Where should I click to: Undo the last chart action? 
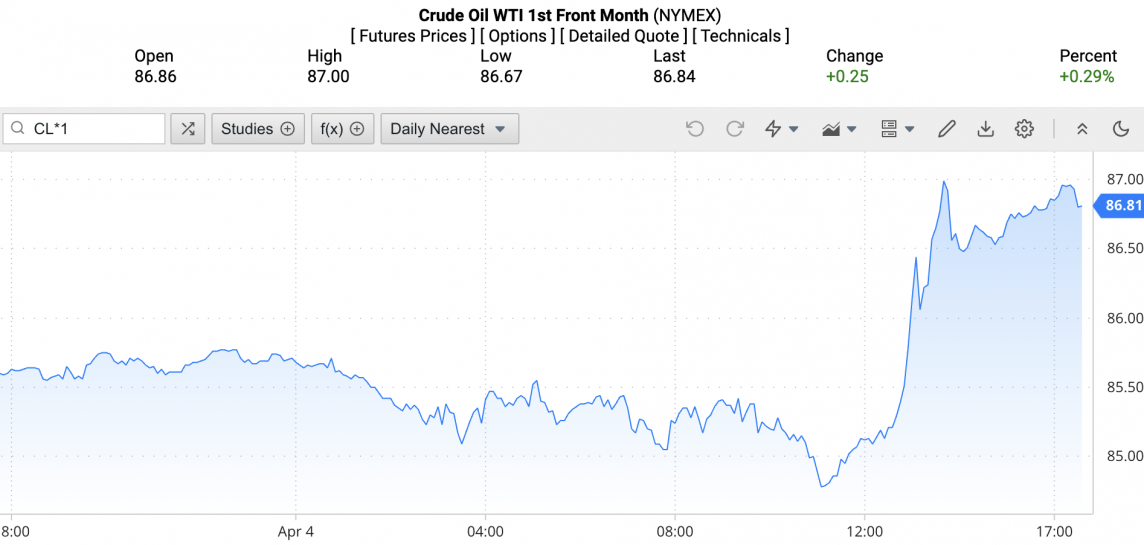(x=695, y=129)
